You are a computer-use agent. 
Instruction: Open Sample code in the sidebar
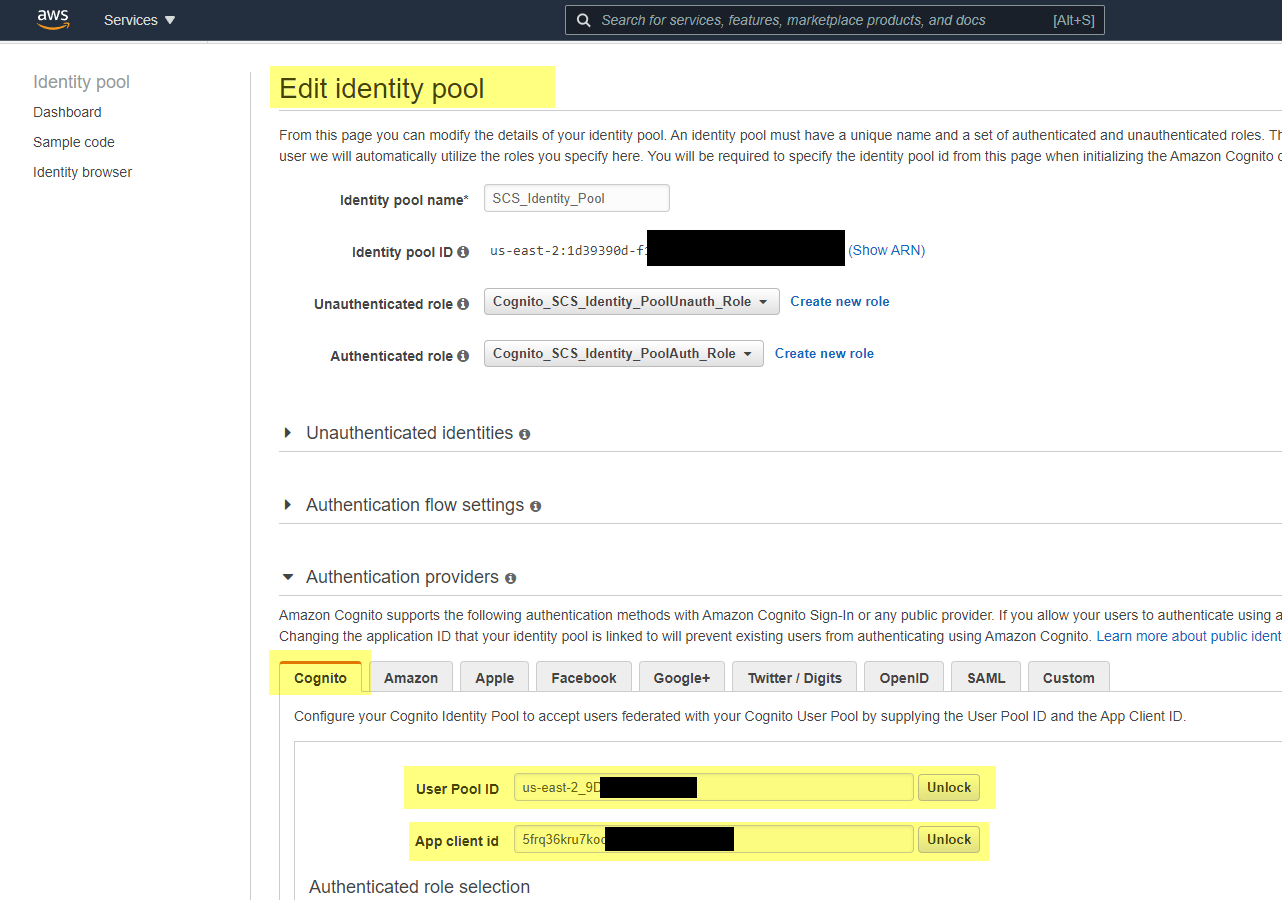(x=73, y=142)
